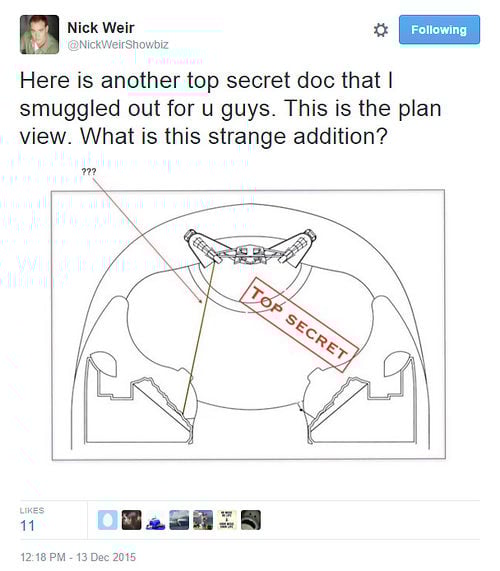
Task: Click the tweet text about plan view
Action: (x=231, y=108)
